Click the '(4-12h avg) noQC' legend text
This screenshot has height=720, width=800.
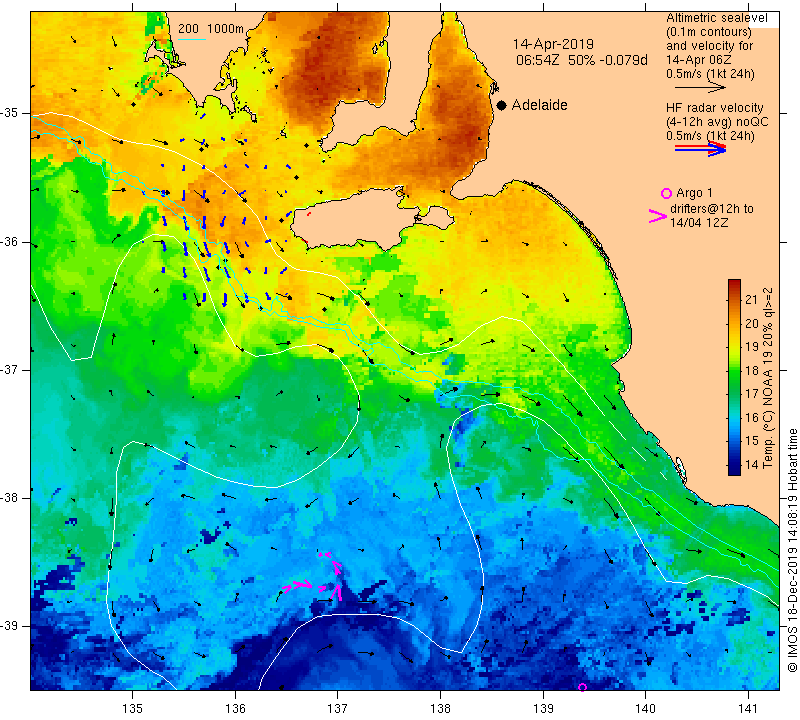(717, 122)
